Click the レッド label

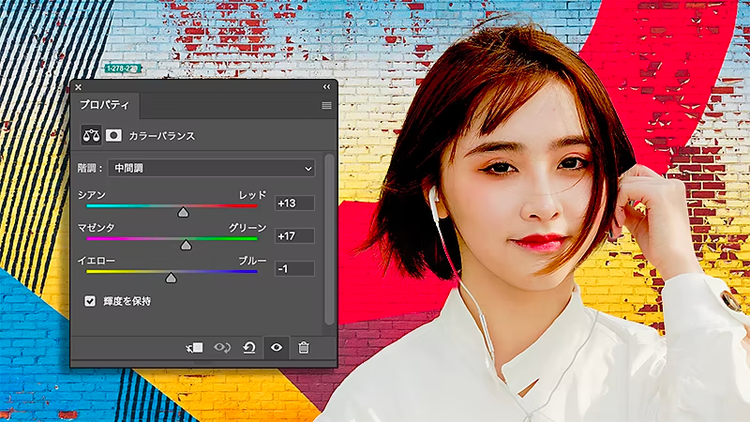pyautogui.click(x=253, y=195)
